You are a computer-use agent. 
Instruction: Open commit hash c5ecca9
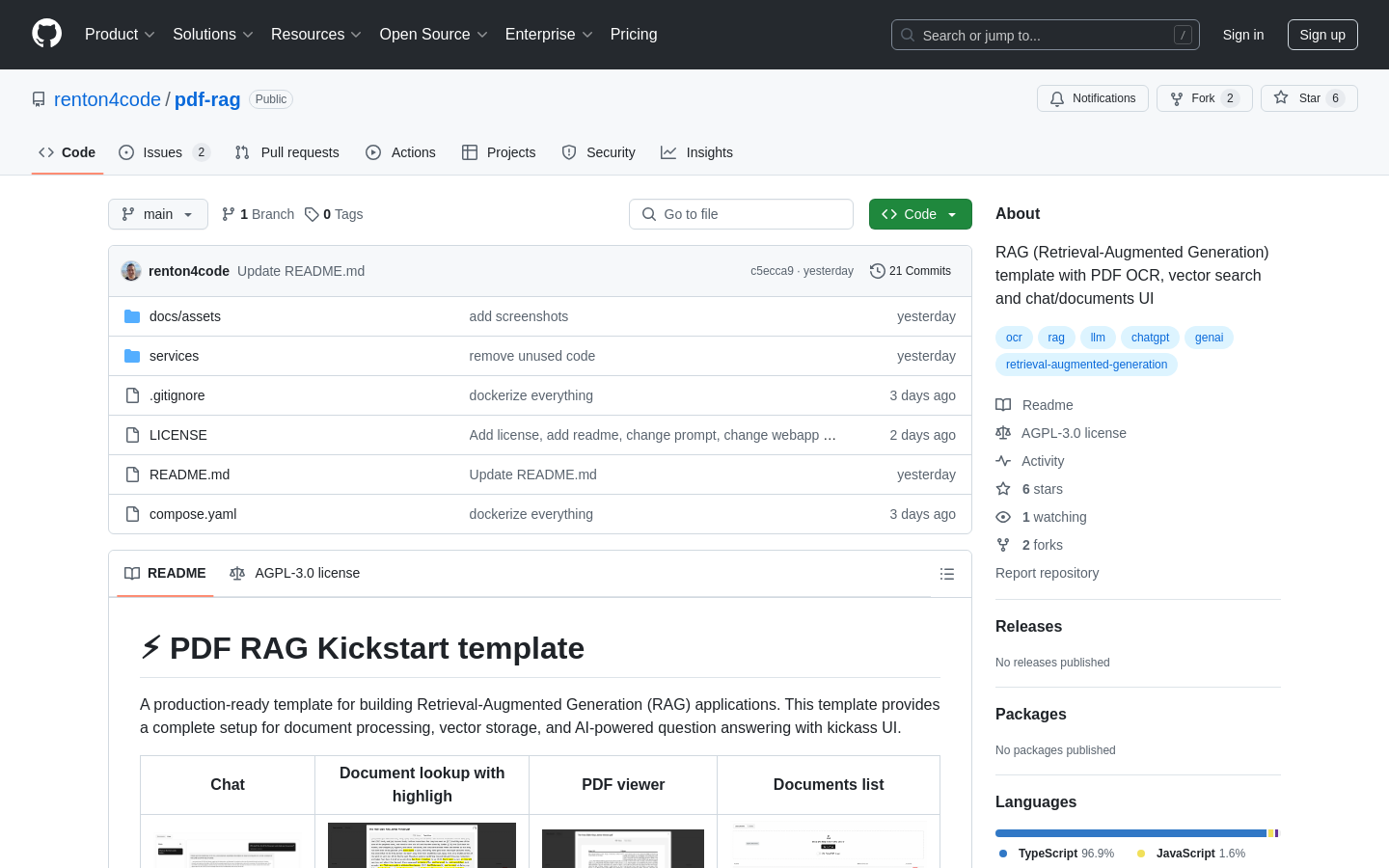(x=772, y=271)
